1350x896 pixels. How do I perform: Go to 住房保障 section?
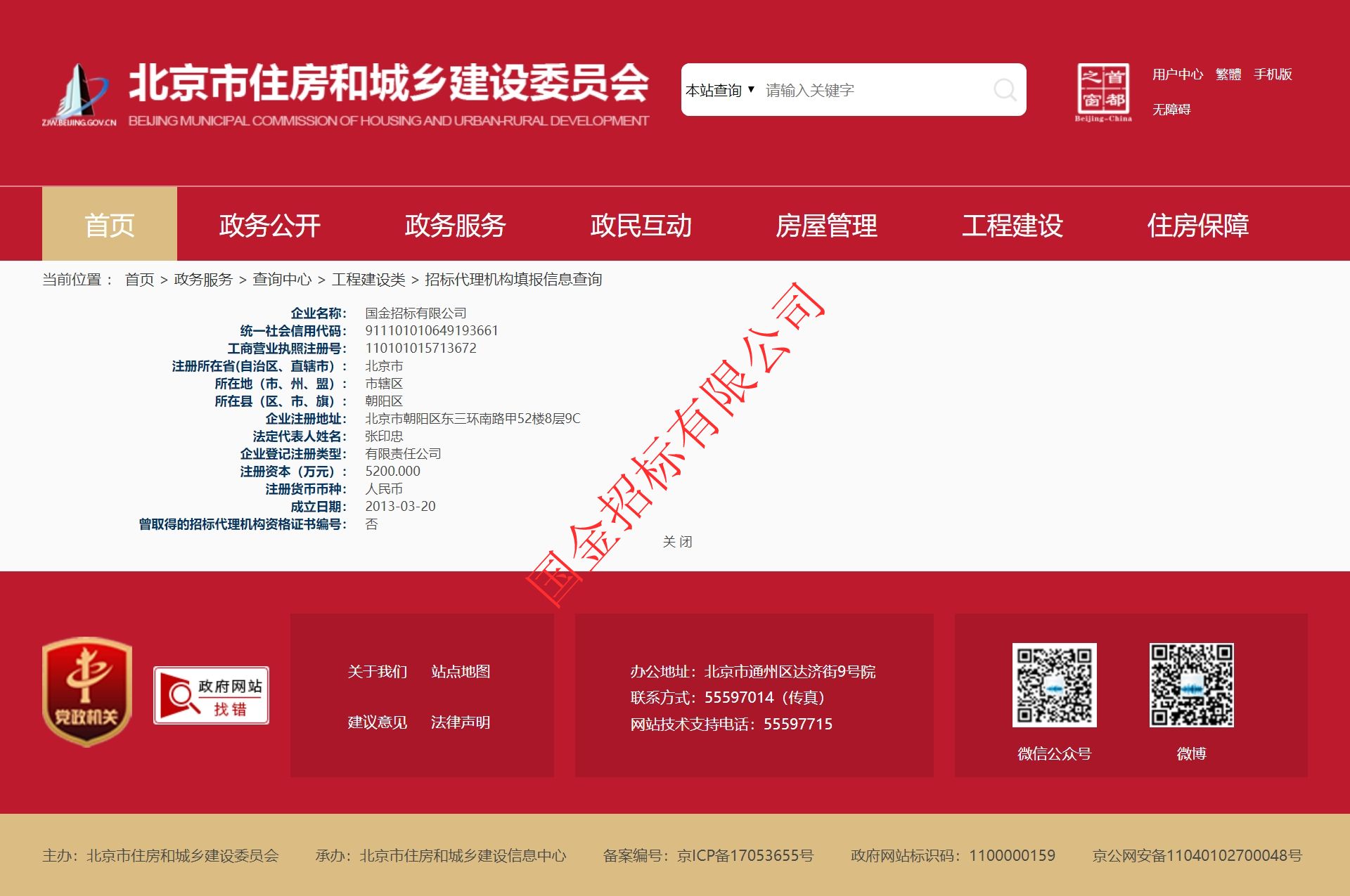(1197, 225)
